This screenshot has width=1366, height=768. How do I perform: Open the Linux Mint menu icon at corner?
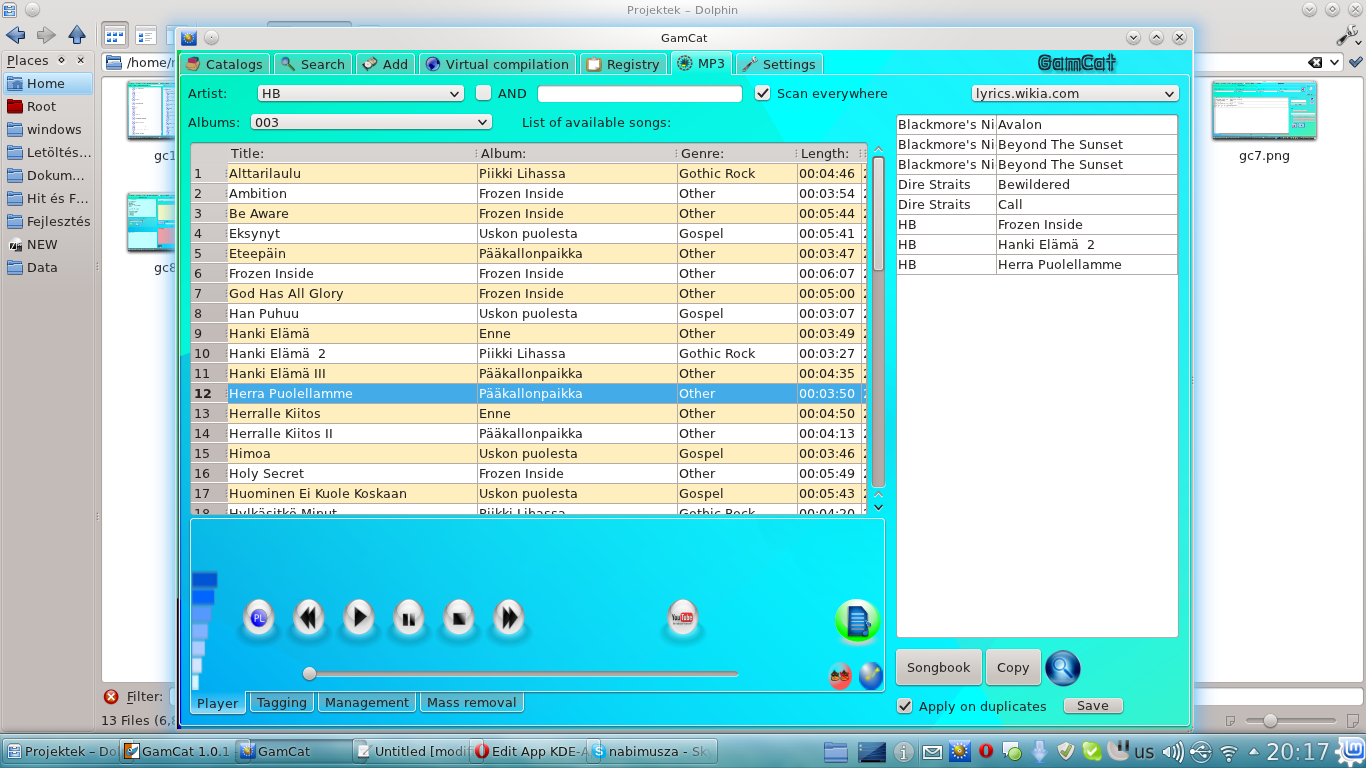(x=1353, y=751)
